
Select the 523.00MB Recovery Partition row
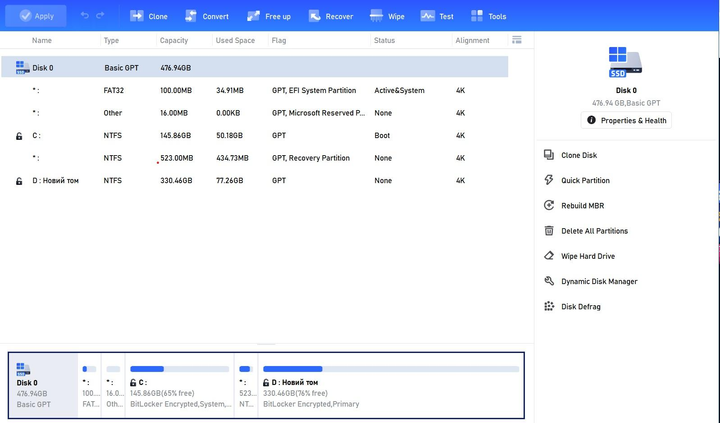coord(255,158)
